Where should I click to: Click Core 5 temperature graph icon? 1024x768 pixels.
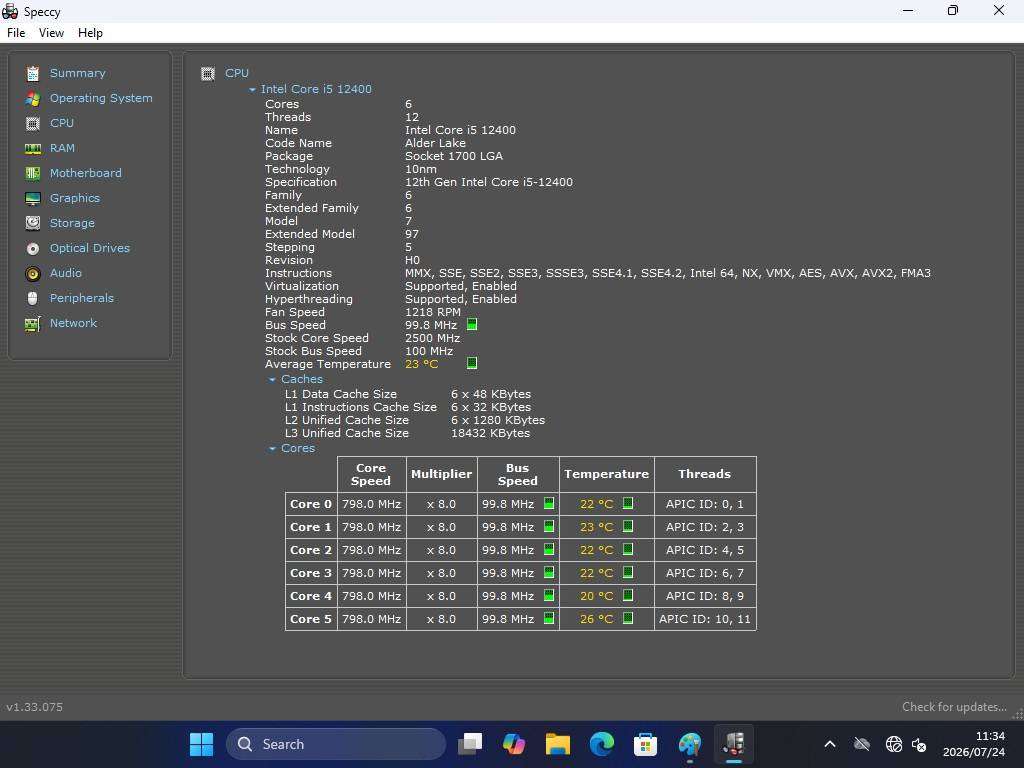[x=628, y=618]
